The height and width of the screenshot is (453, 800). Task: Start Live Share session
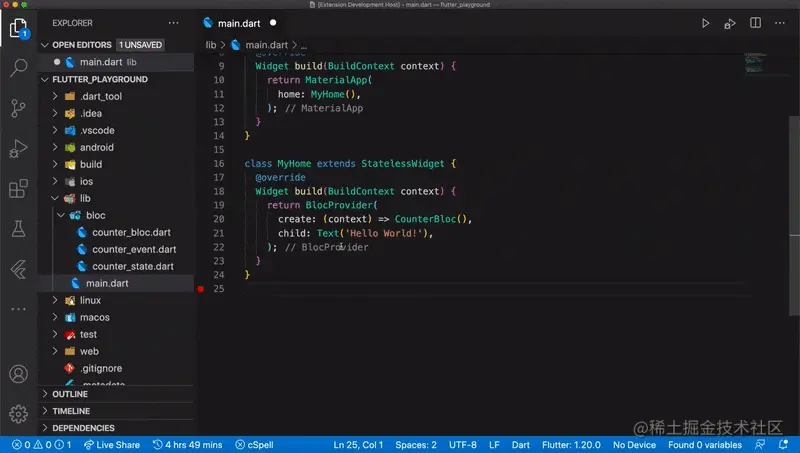[112, 445]
